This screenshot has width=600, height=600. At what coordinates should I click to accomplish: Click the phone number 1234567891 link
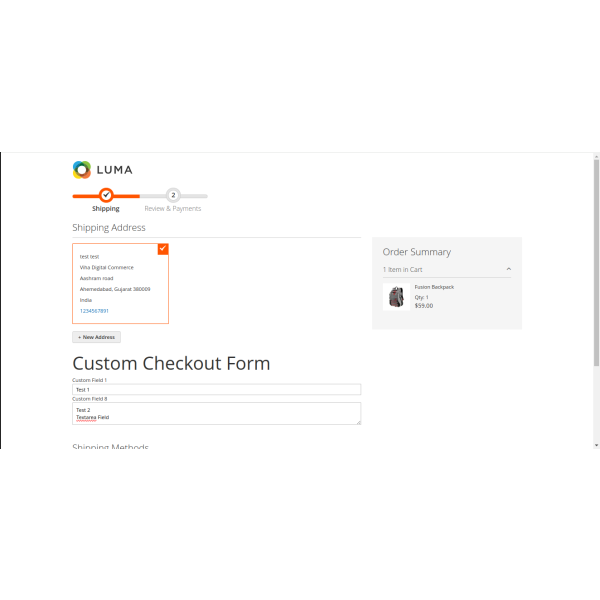click(x=94, y=311)
